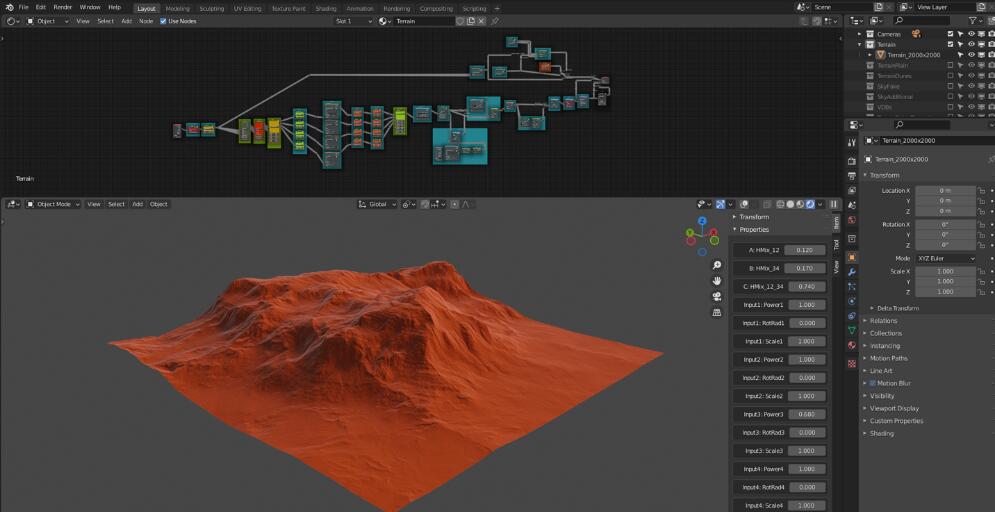Click the viewport pan hand icon

click(x=716, y=280)
